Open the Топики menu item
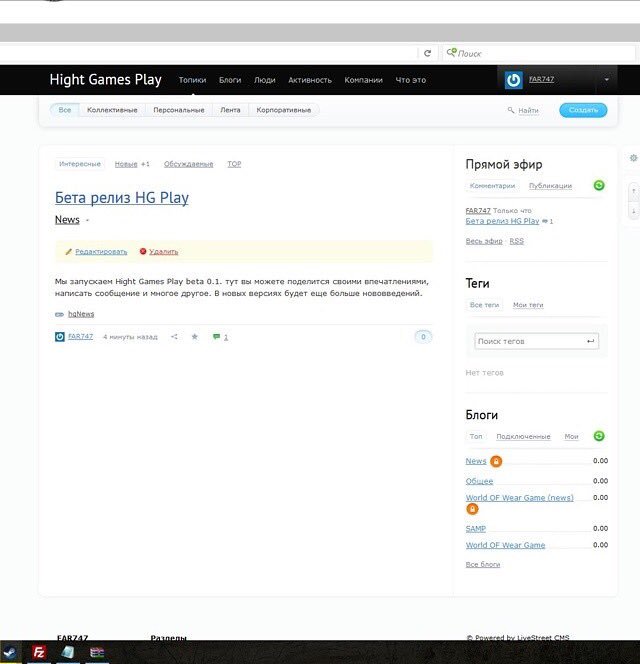 click(192, 80)
